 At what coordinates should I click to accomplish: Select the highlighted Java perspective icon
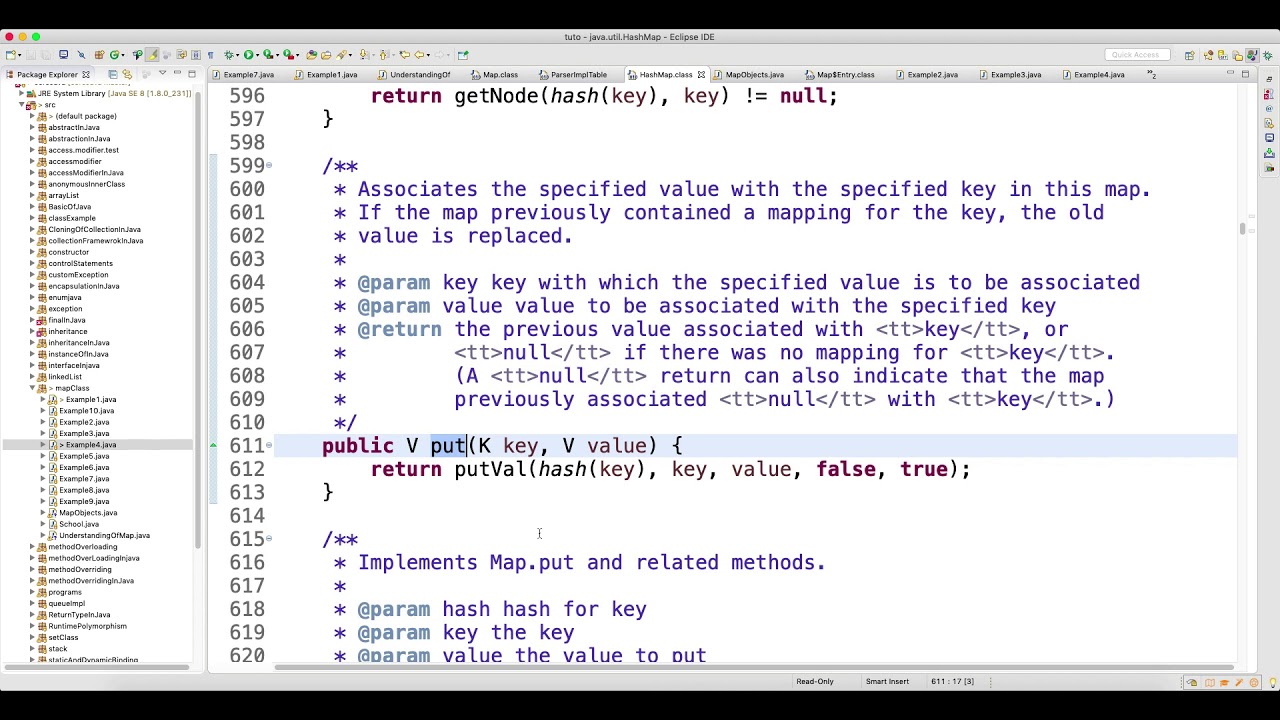(1252, 55)
